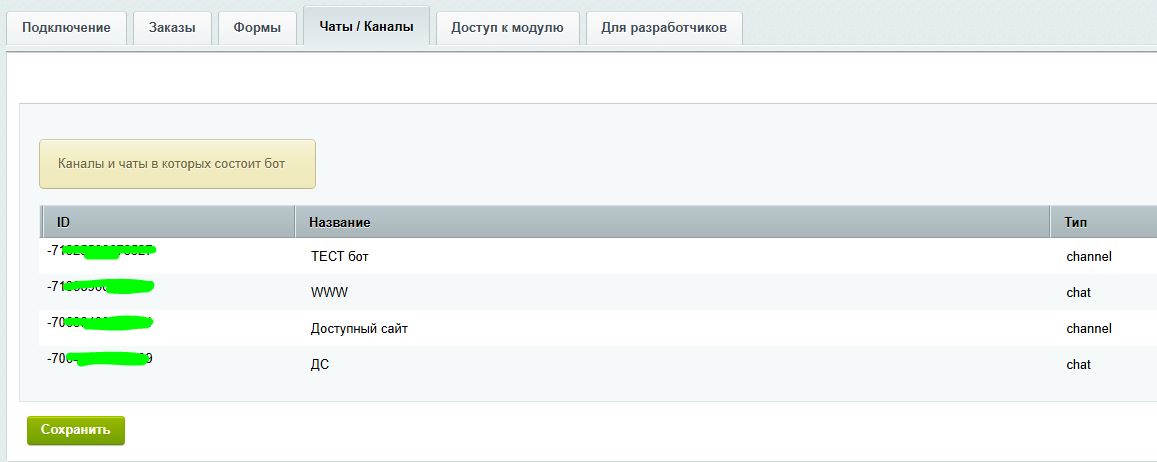Open the Доступ к модулю tab
This screenshot has width=1157, height=462.
click(x=507, y=28)
